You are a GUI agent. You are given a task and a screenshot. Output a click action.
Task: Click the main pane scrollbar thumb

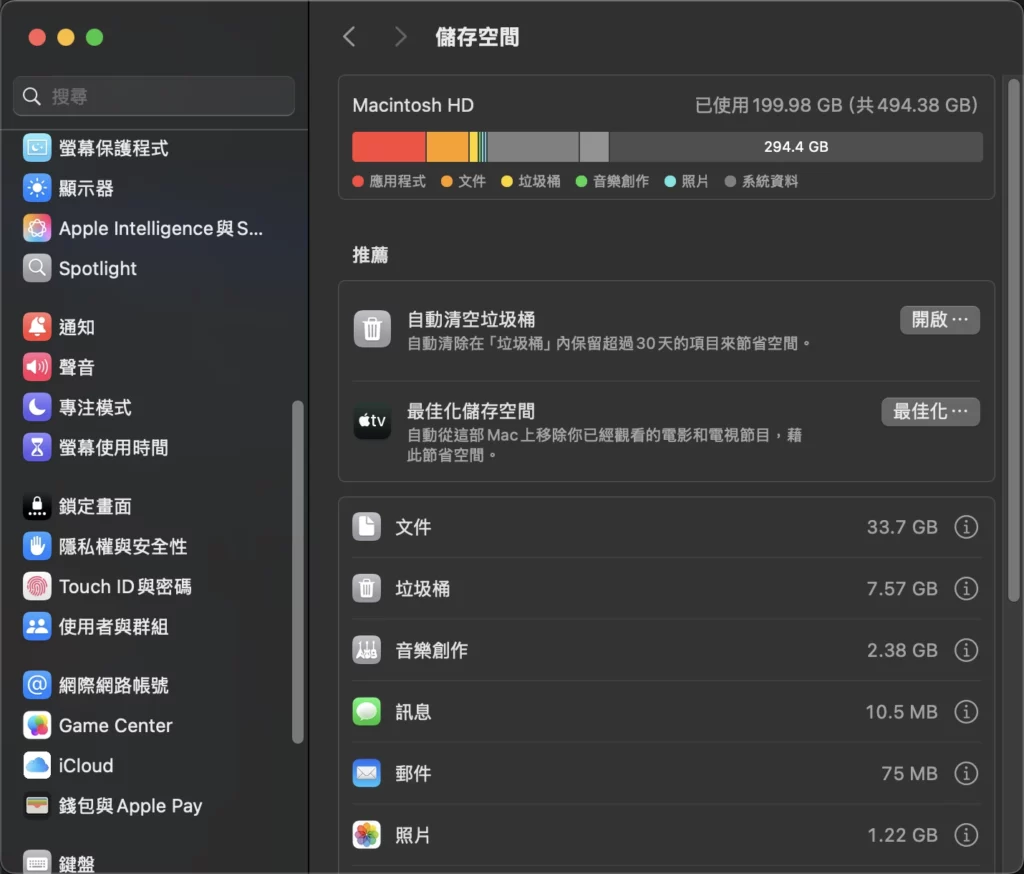[1014, 340]
